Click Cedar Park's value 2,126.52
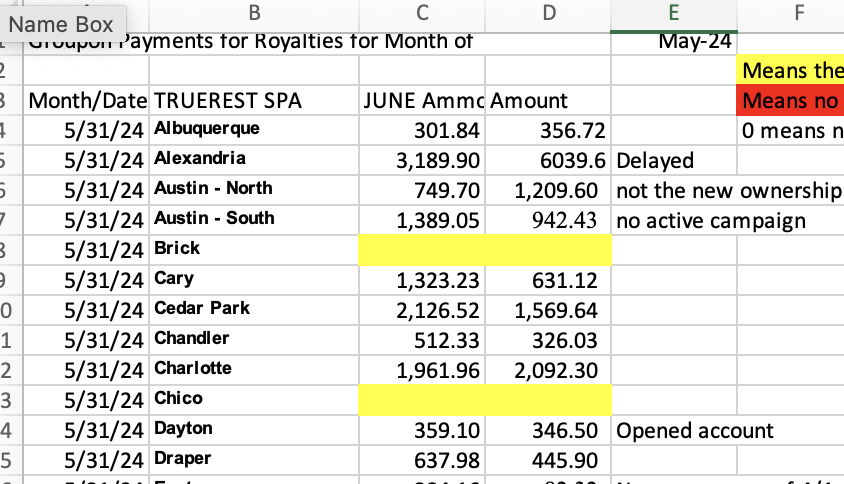 coord(439,310)
